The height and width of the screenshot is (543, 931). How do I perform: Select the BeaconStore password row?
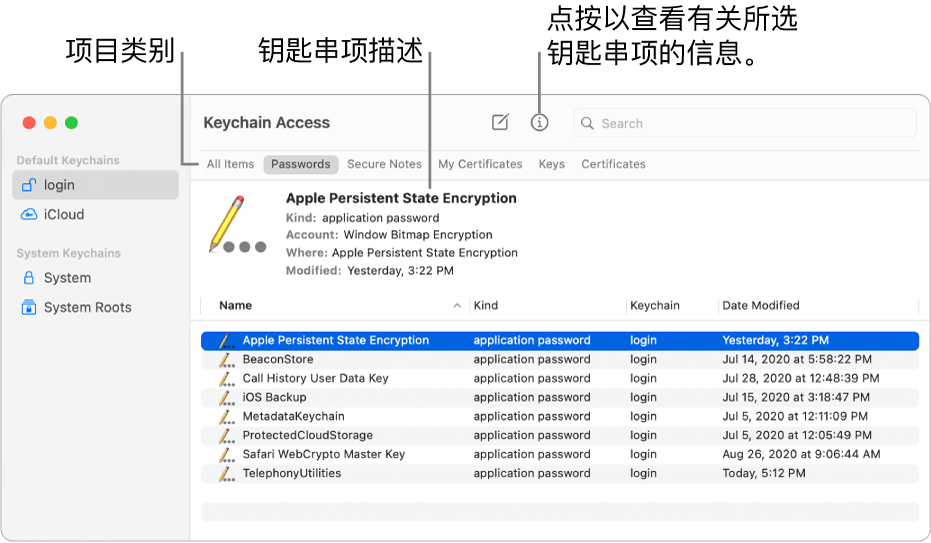click(278, 359)
